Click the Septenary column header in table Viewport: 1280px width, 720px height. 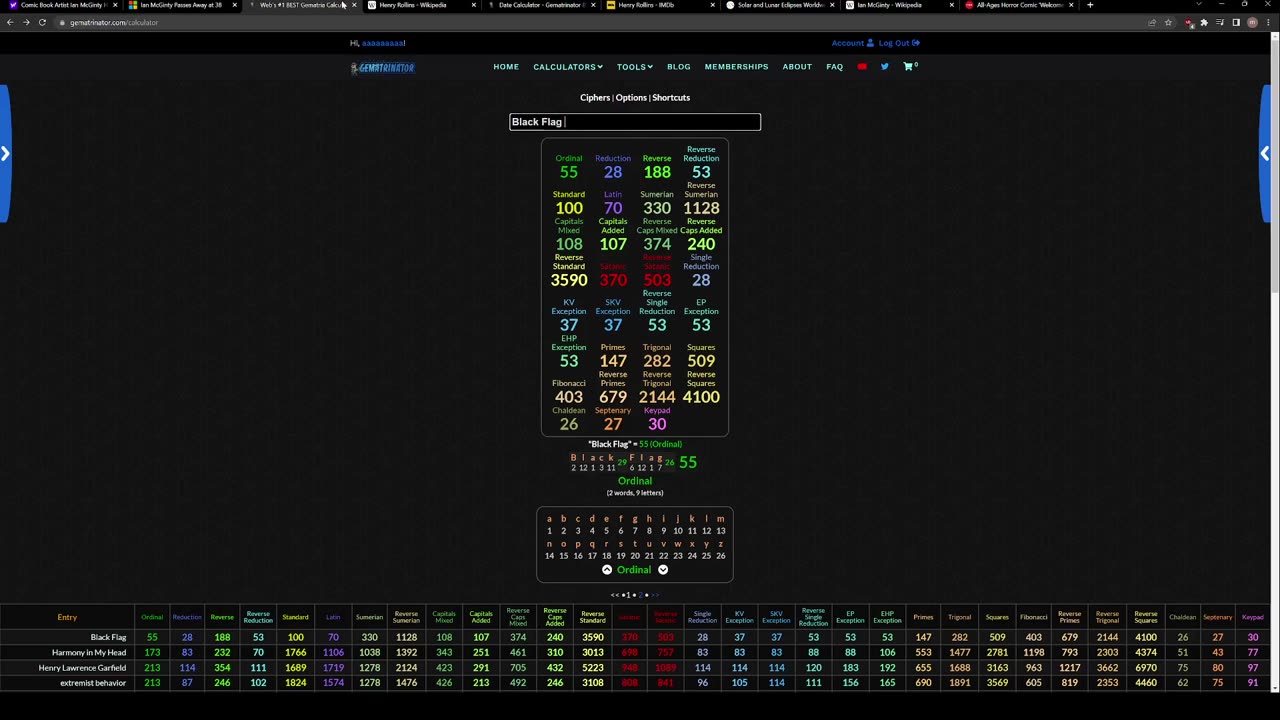(x=1217, y=617)
